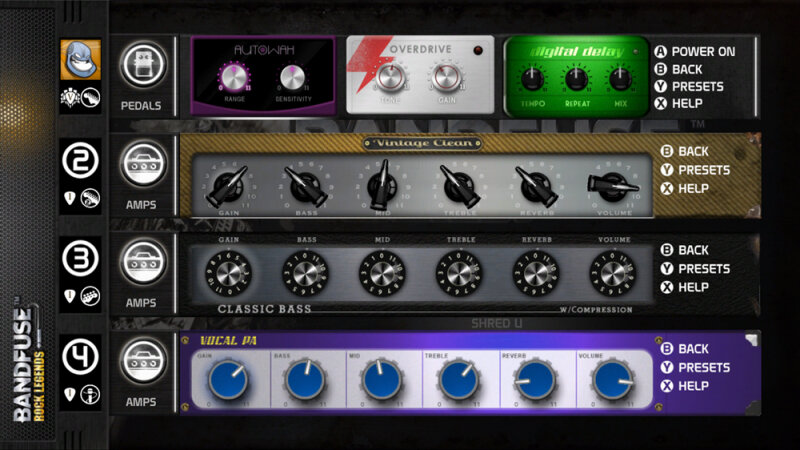
Task: Click the A button icon for Power On
Action: click(x=661, y=52)
